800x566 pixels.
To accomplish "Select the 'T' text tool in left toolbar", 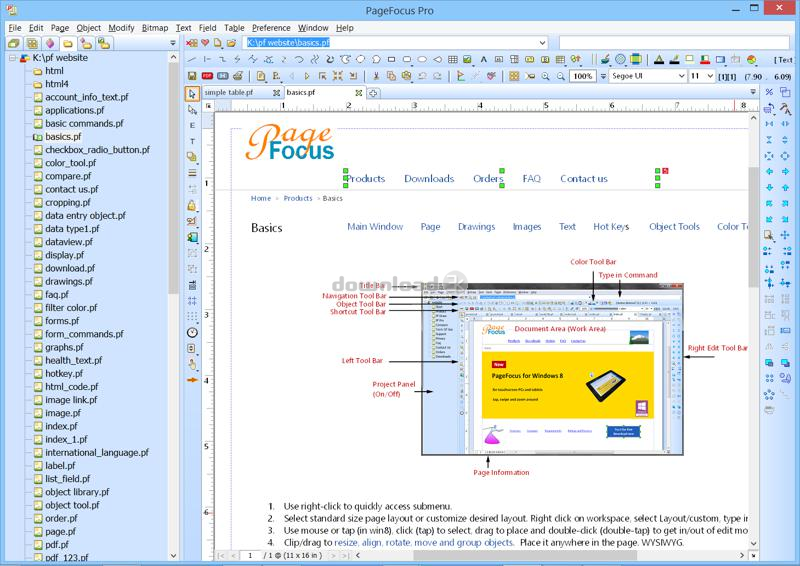I will (192, 141).
